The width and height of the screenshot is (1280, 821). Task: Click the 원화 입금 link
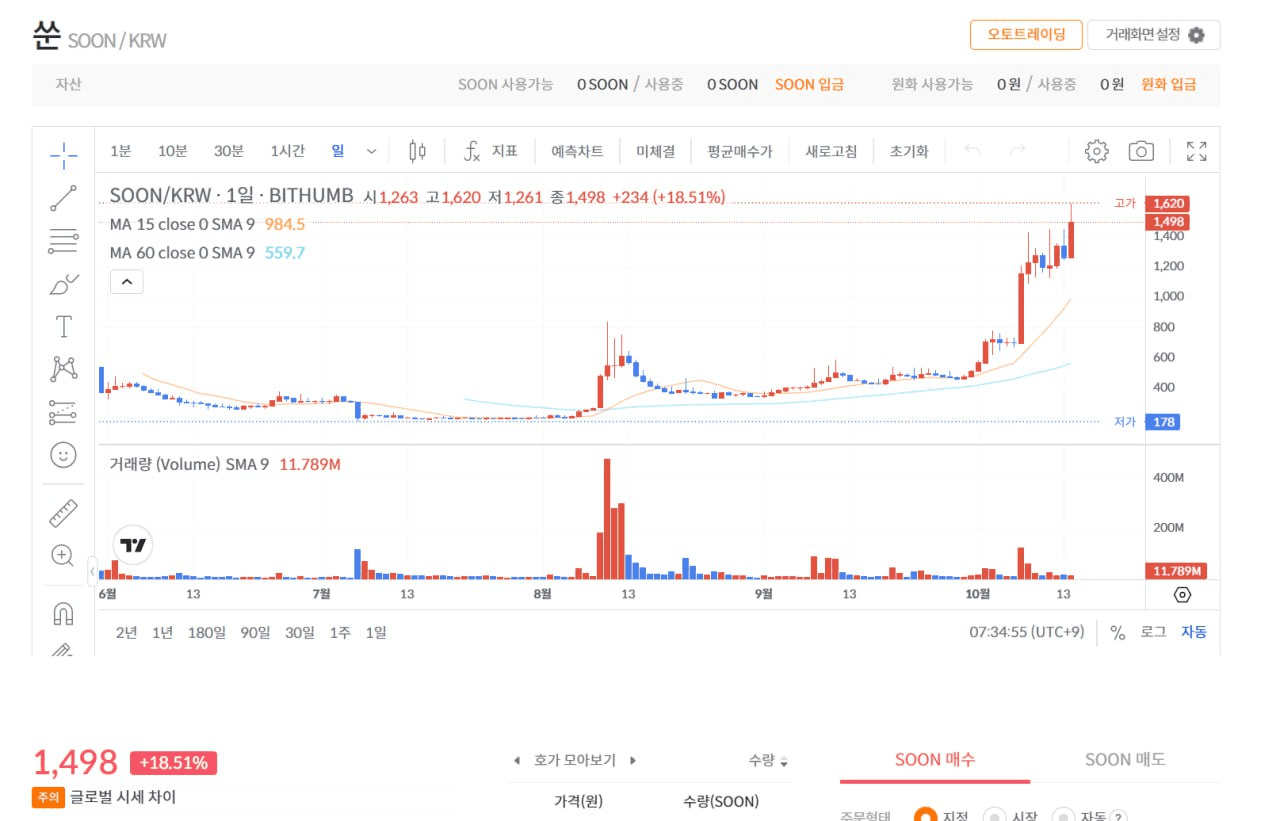pos(1168,85)
